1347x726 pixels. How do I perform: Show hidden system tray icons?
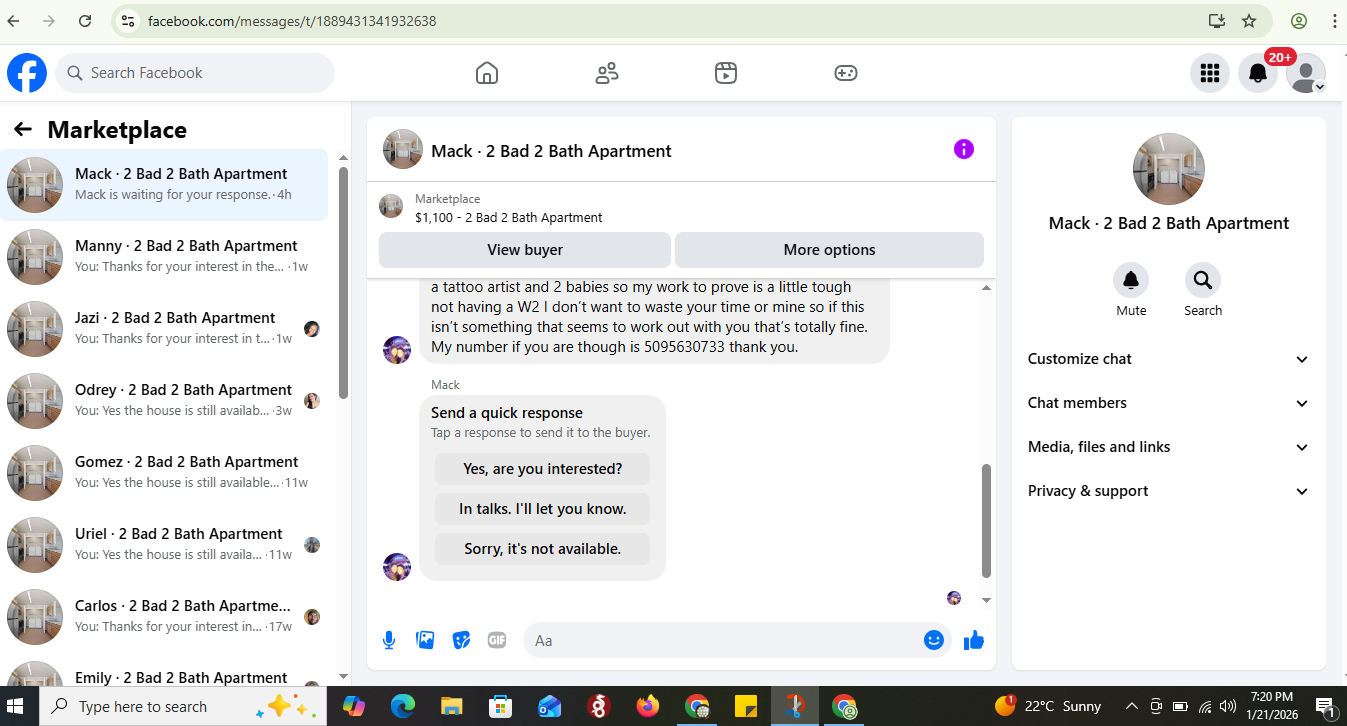[1131, 706]
